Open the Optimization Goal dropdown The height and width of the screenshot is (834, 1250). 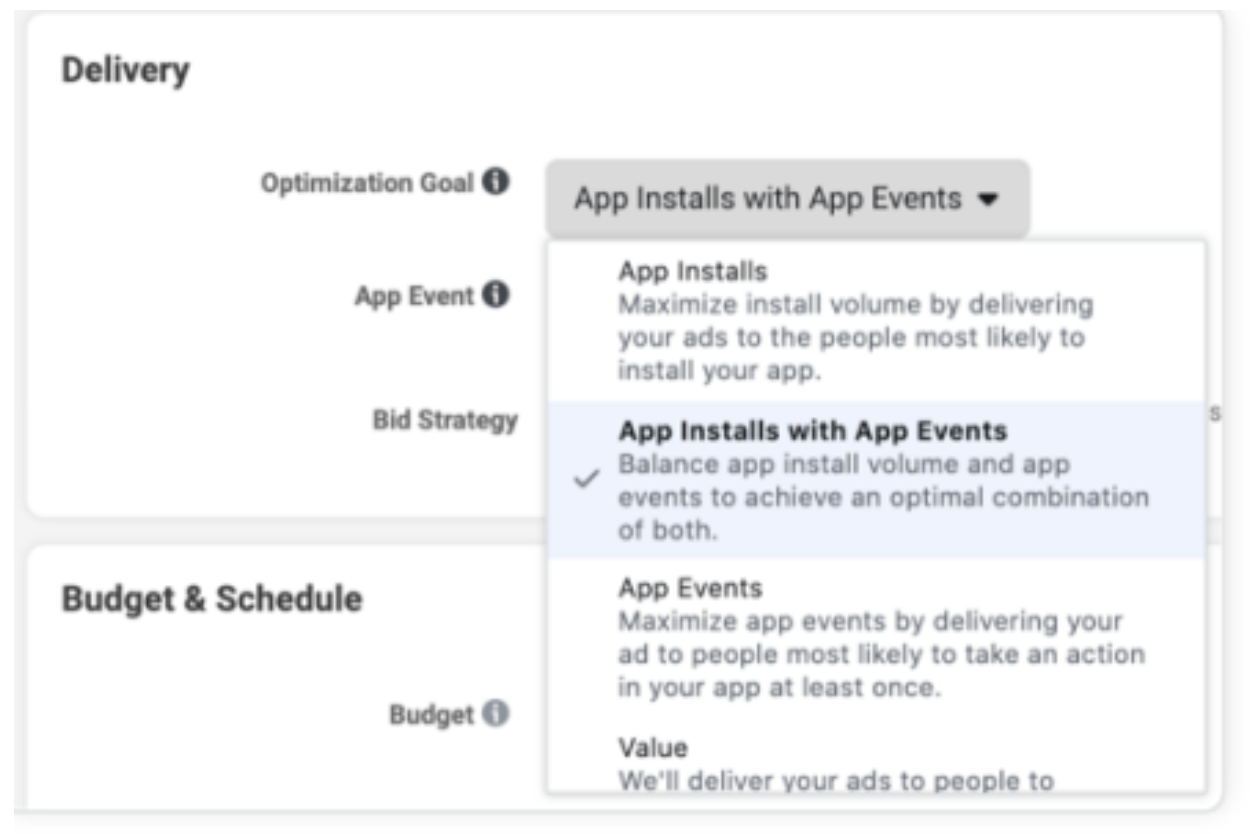tap(787, 198)
